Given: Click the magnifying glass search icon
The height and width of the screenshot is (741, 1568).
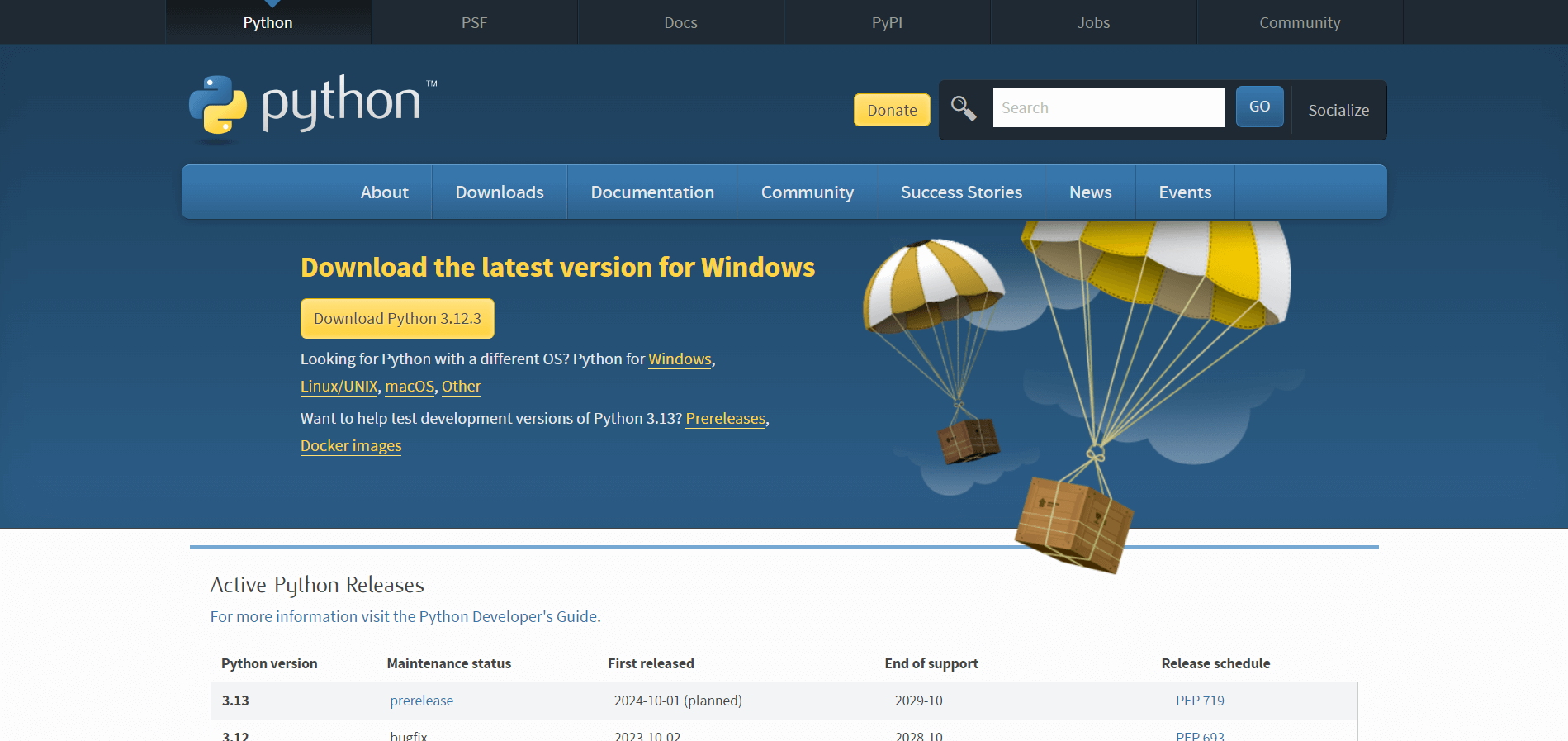Looking at the screenshot, I should [964, 108].
